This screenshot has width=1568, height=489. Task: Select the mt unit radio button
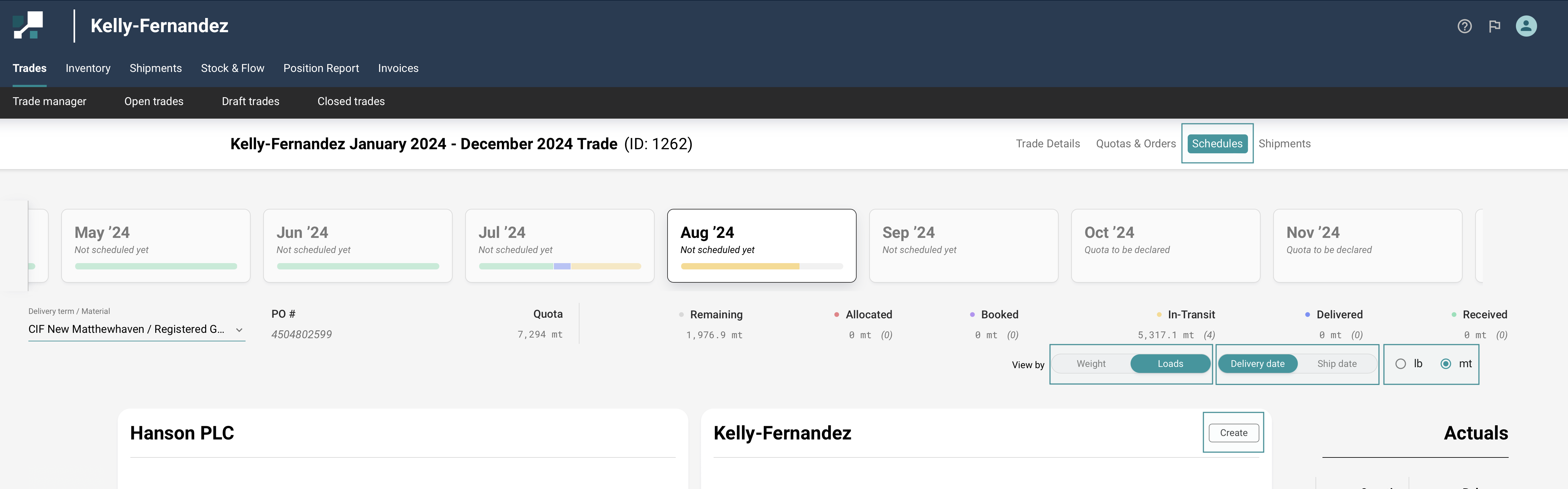tap(1446, 364)
